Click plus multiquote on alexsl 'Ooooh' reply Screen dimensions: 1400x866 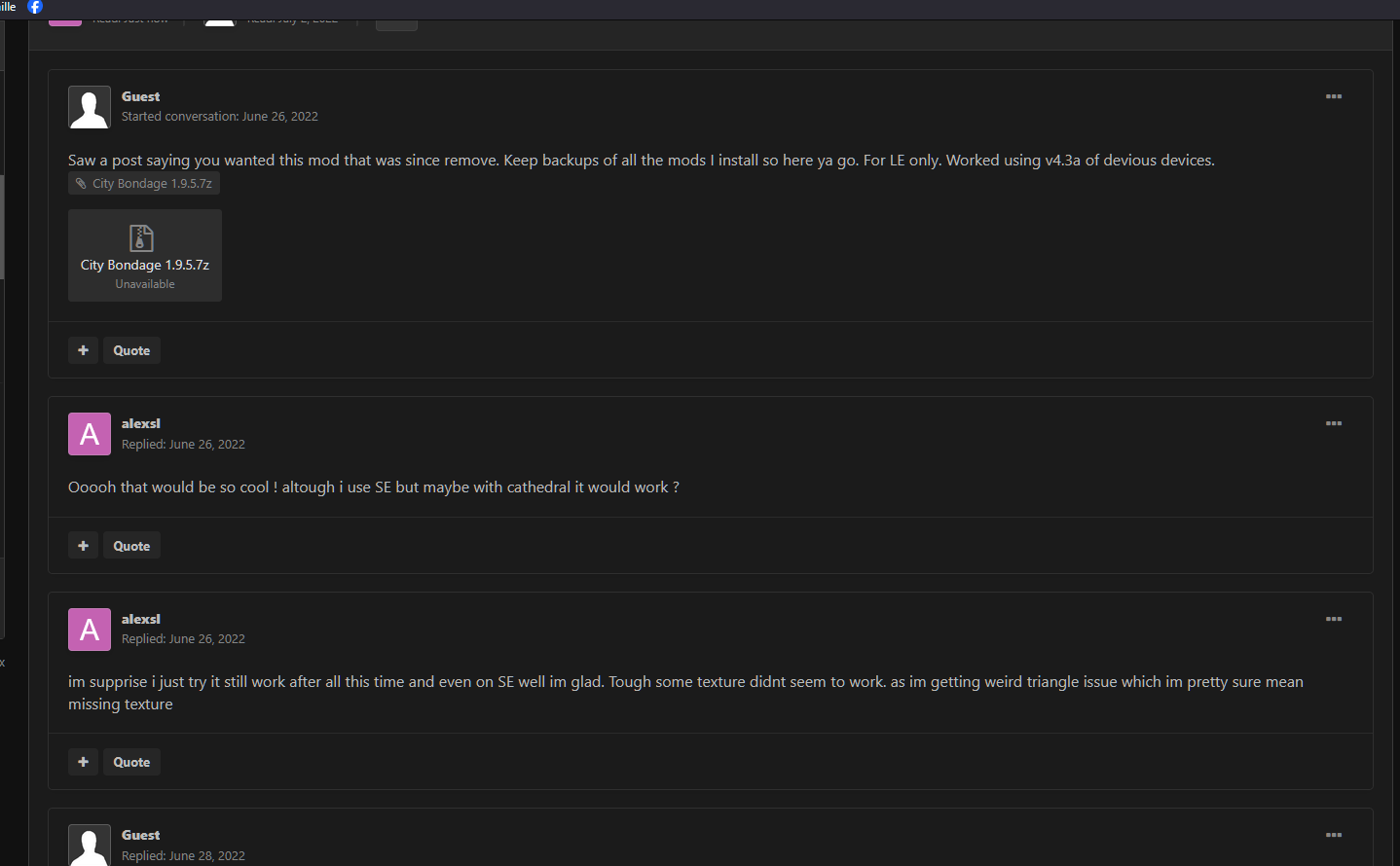click(83, 546)
